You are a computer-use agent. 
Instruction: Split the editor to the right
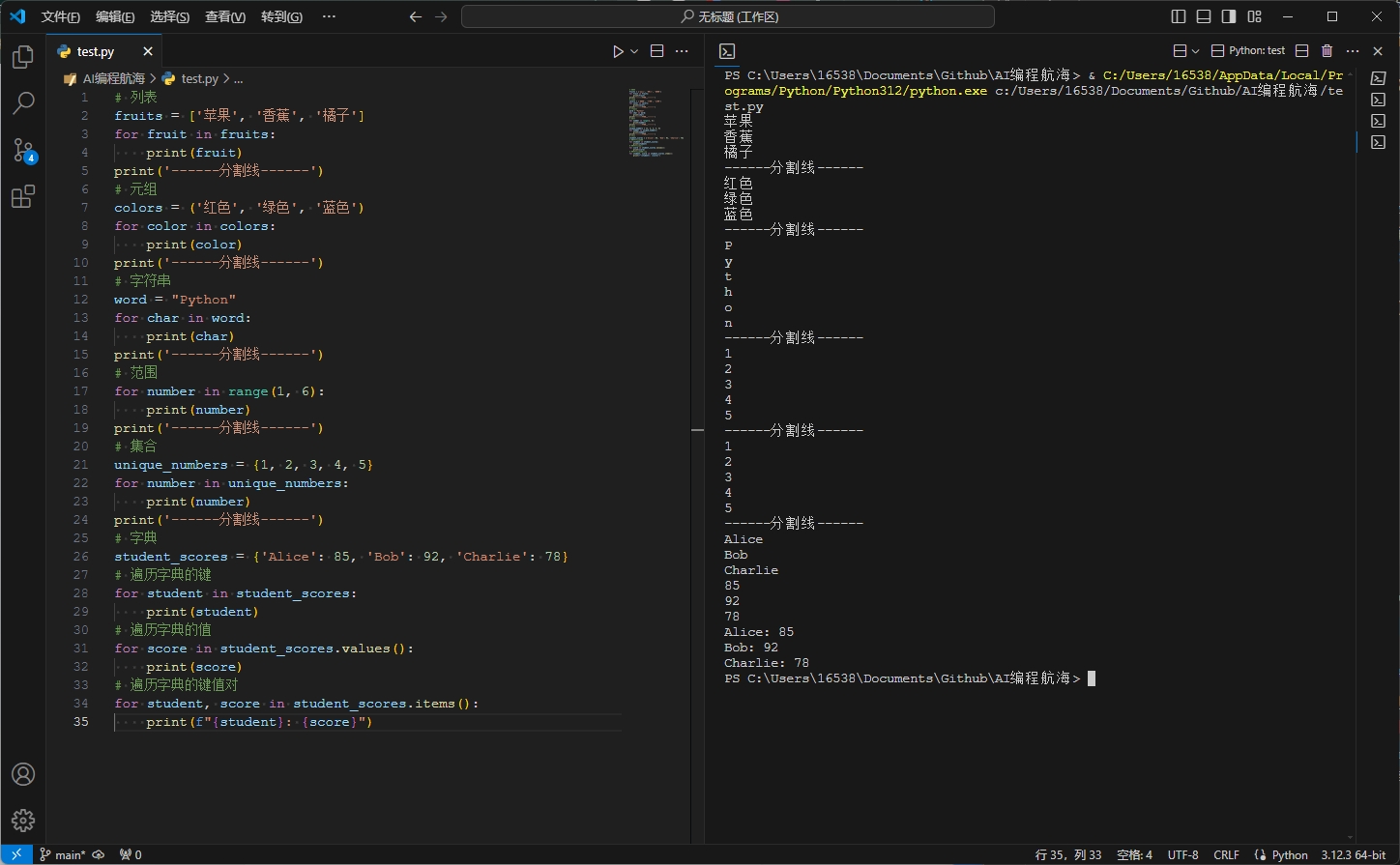tap(656, 51)
